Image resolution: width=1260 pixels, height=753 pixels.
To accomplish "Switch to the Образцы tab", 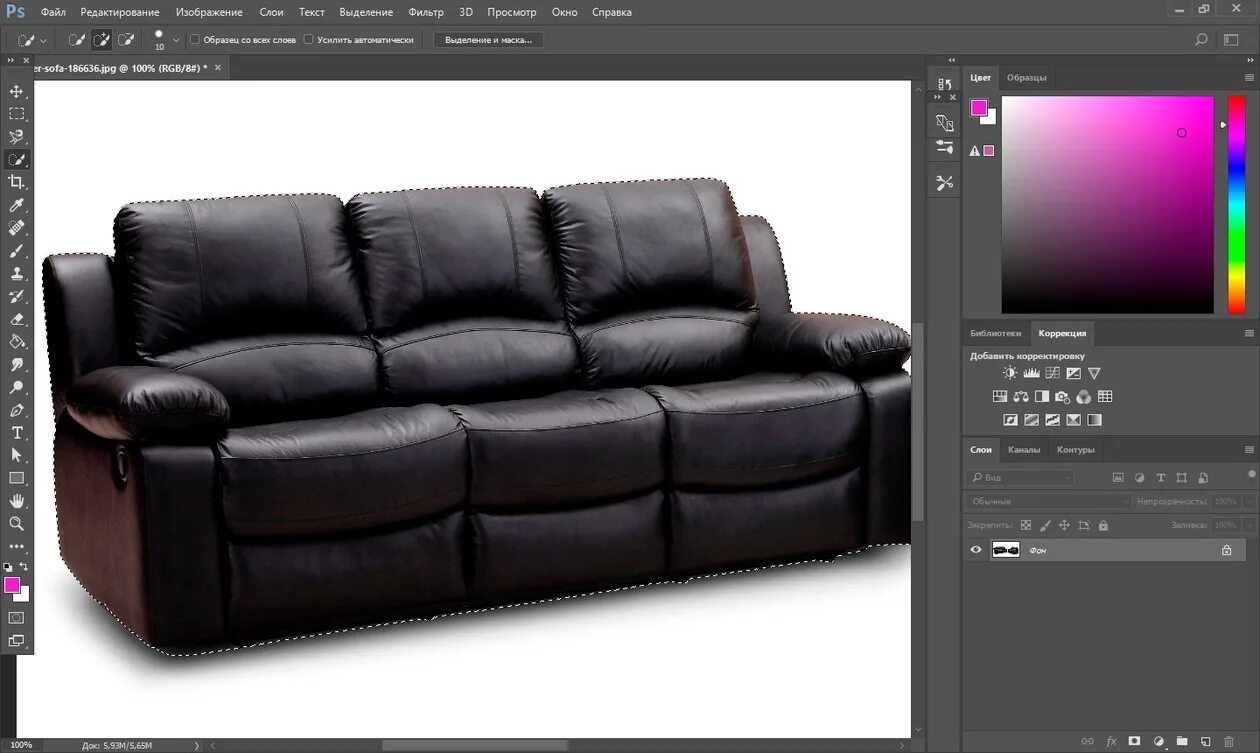I will [1027, 77].
